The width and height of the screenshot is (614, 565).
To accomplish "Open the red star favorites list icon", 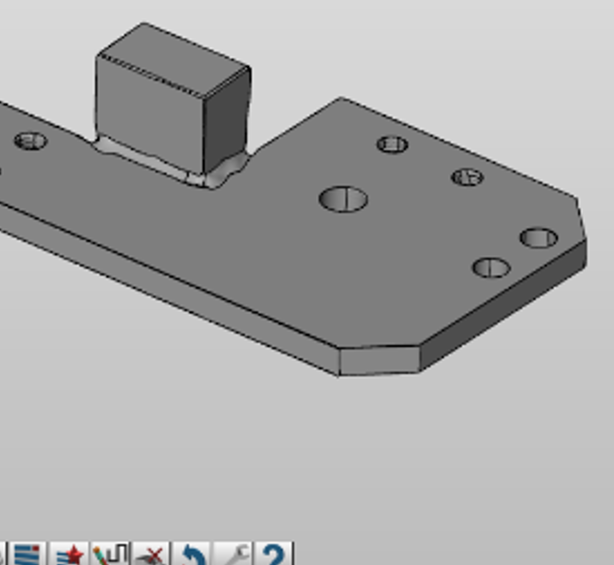I will (71, 554).
